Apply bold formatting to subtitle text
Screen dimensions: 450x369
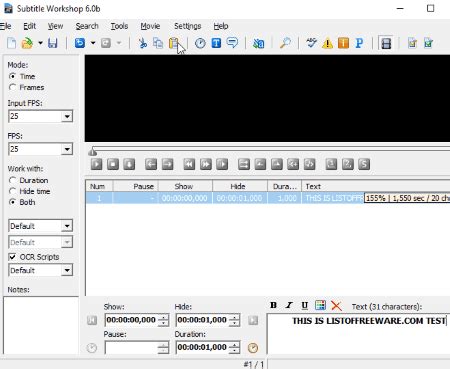tap(273, 305)
